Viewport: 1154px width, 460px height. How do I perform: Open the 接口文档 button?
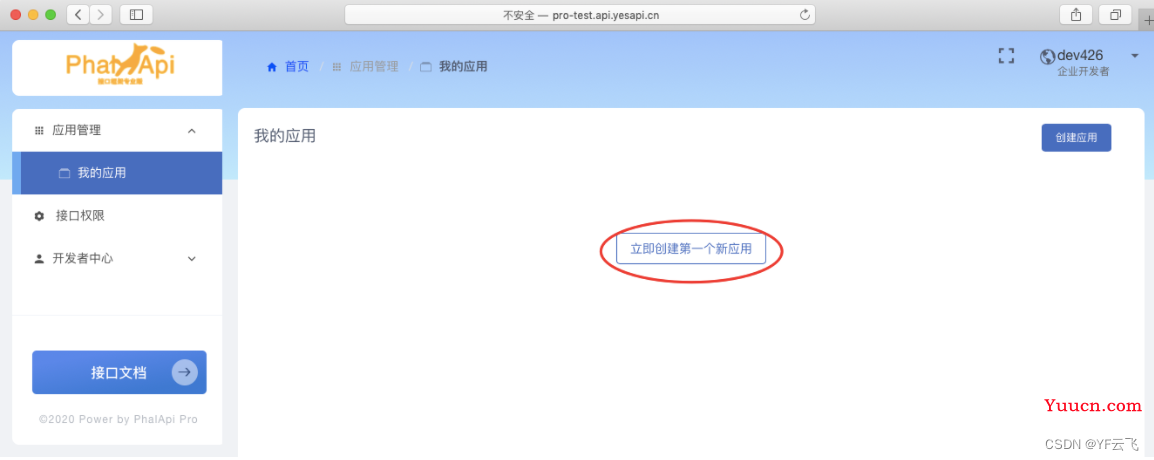119,372
